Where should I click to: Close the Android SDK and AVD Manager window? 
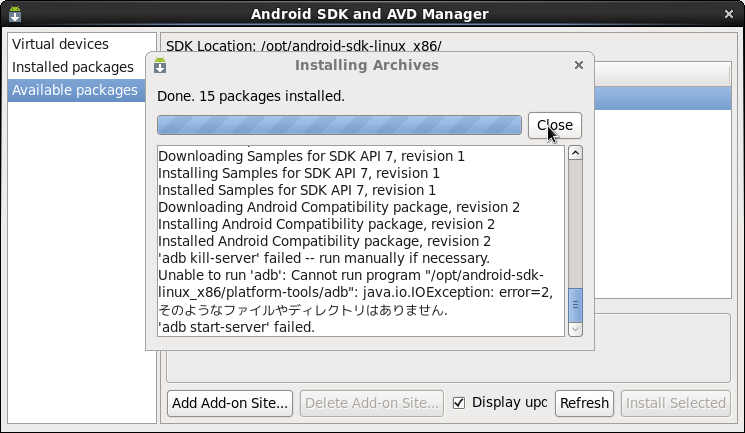(x=729, y=14)
